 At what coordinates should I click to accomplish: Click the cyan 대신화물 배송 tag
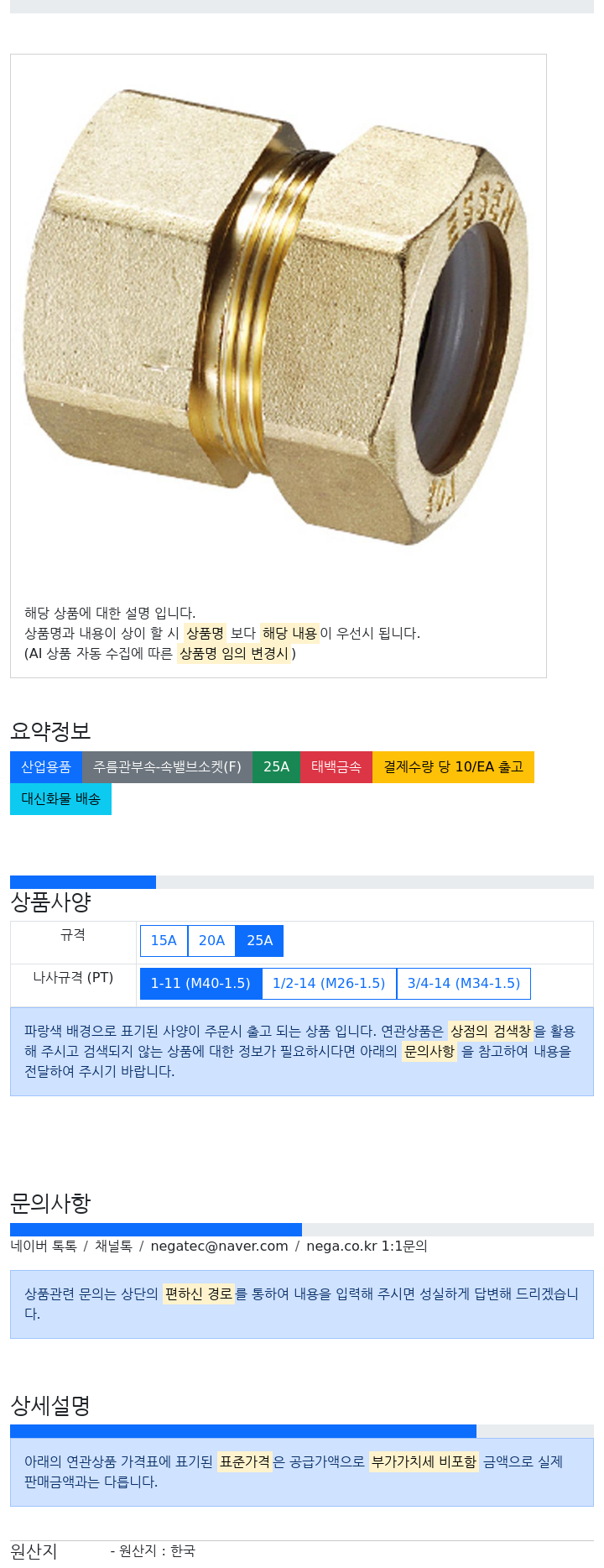pyautogui.click(x=60, y=799)
